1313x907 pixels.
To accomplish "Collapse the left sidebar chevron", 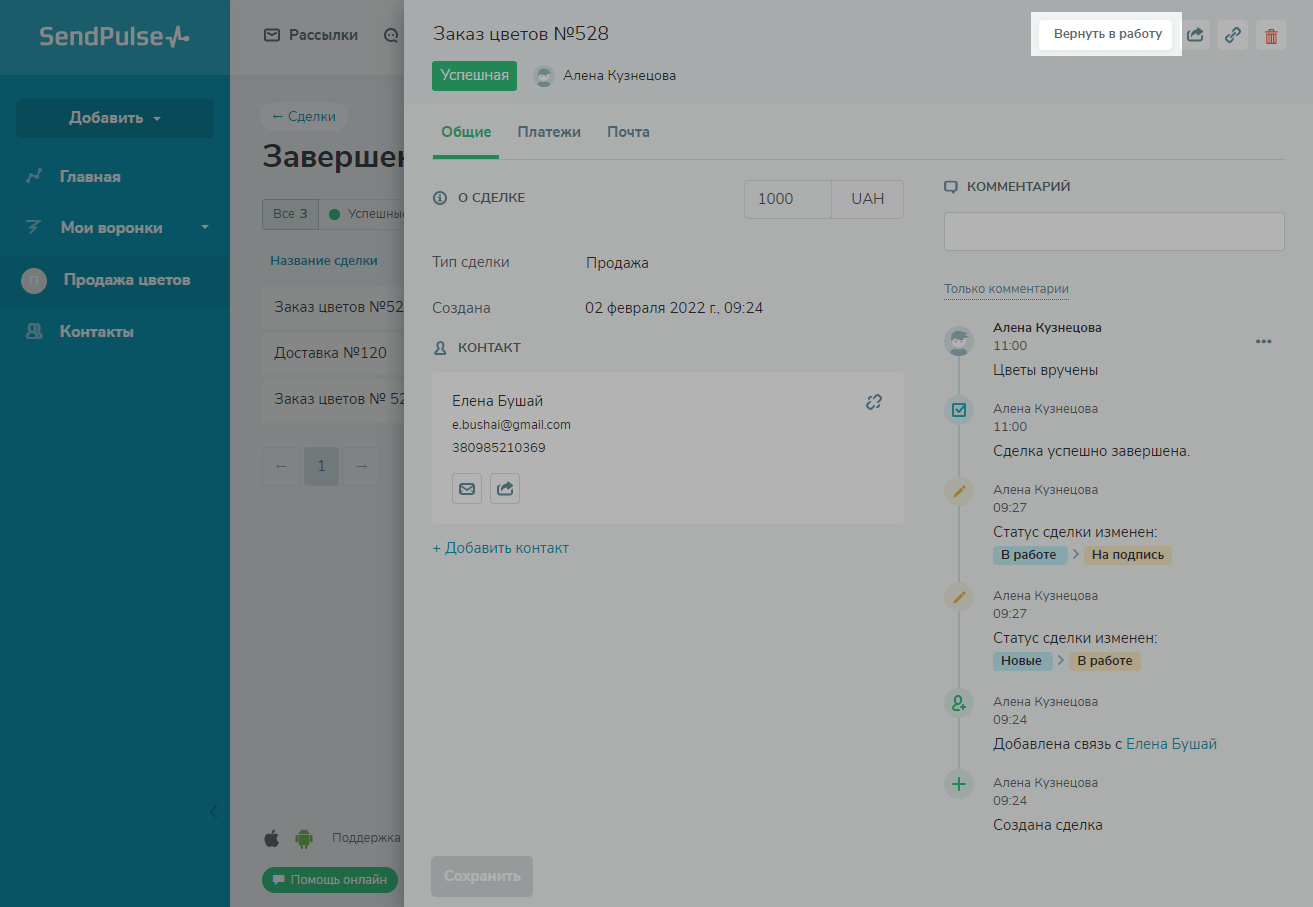I will point(213,811).
